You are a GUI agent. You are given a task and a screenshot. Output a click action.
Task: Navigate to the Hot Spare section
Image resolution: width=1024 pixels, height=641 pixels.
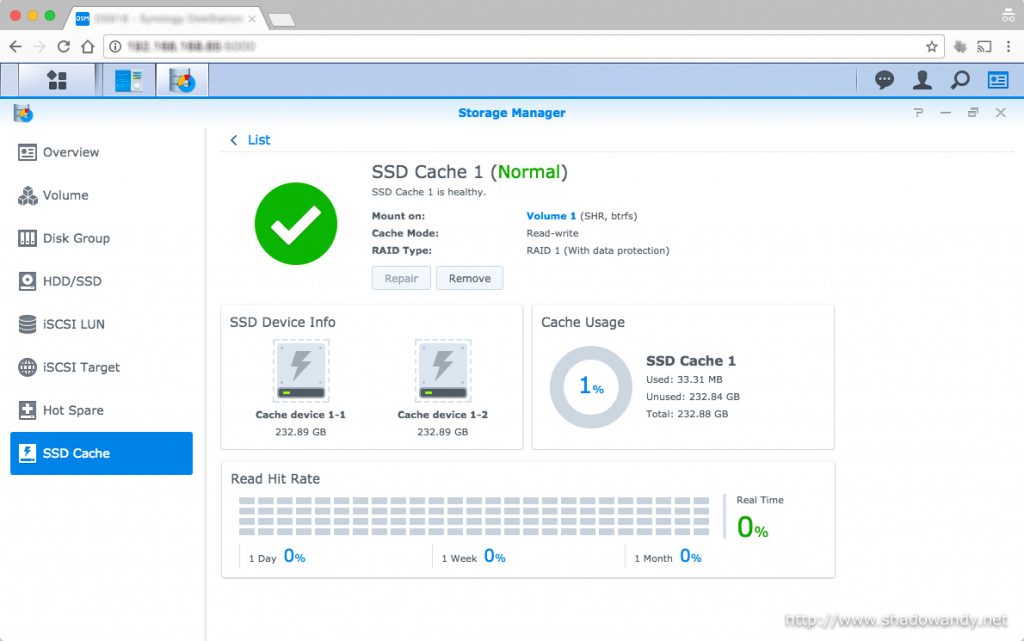click(x=73, y=411)
